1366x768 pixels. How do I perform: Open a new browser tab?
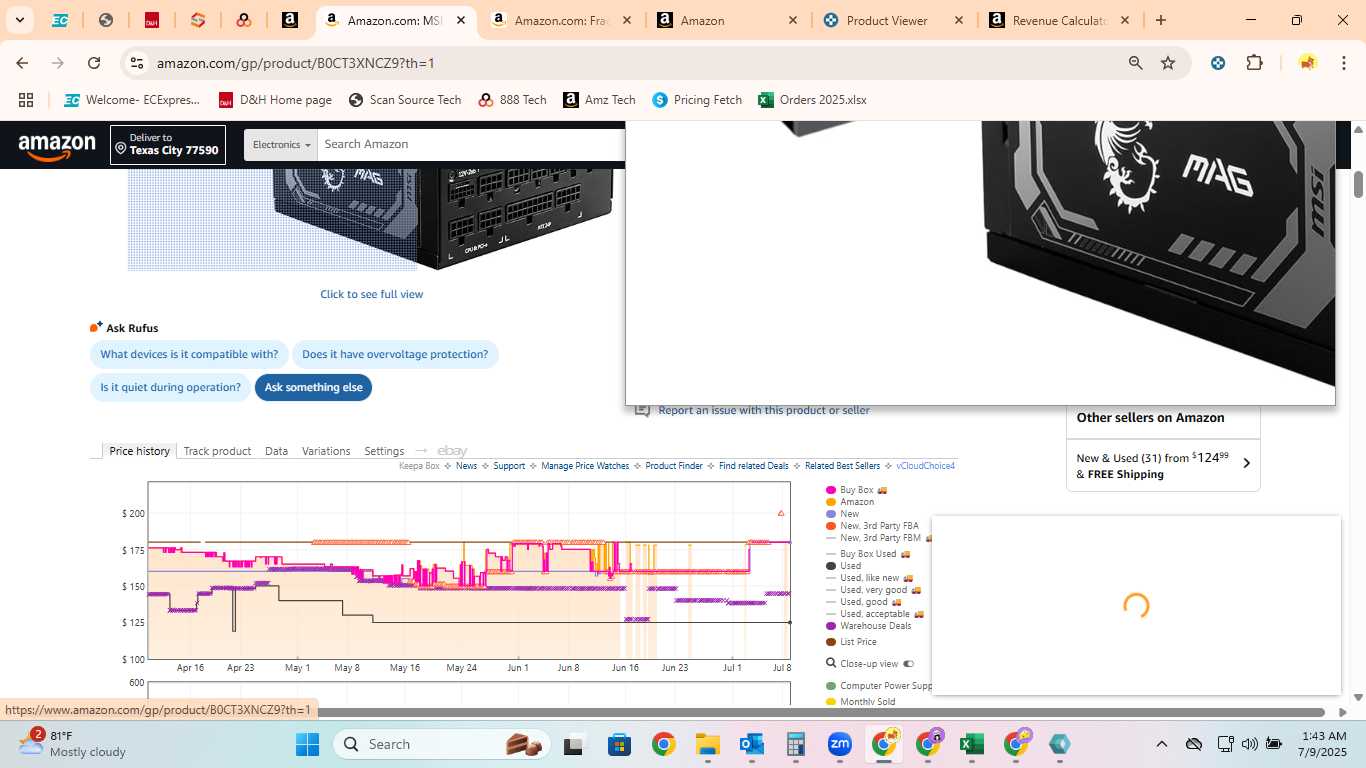pyautogui.click(x=1161, y=20)
